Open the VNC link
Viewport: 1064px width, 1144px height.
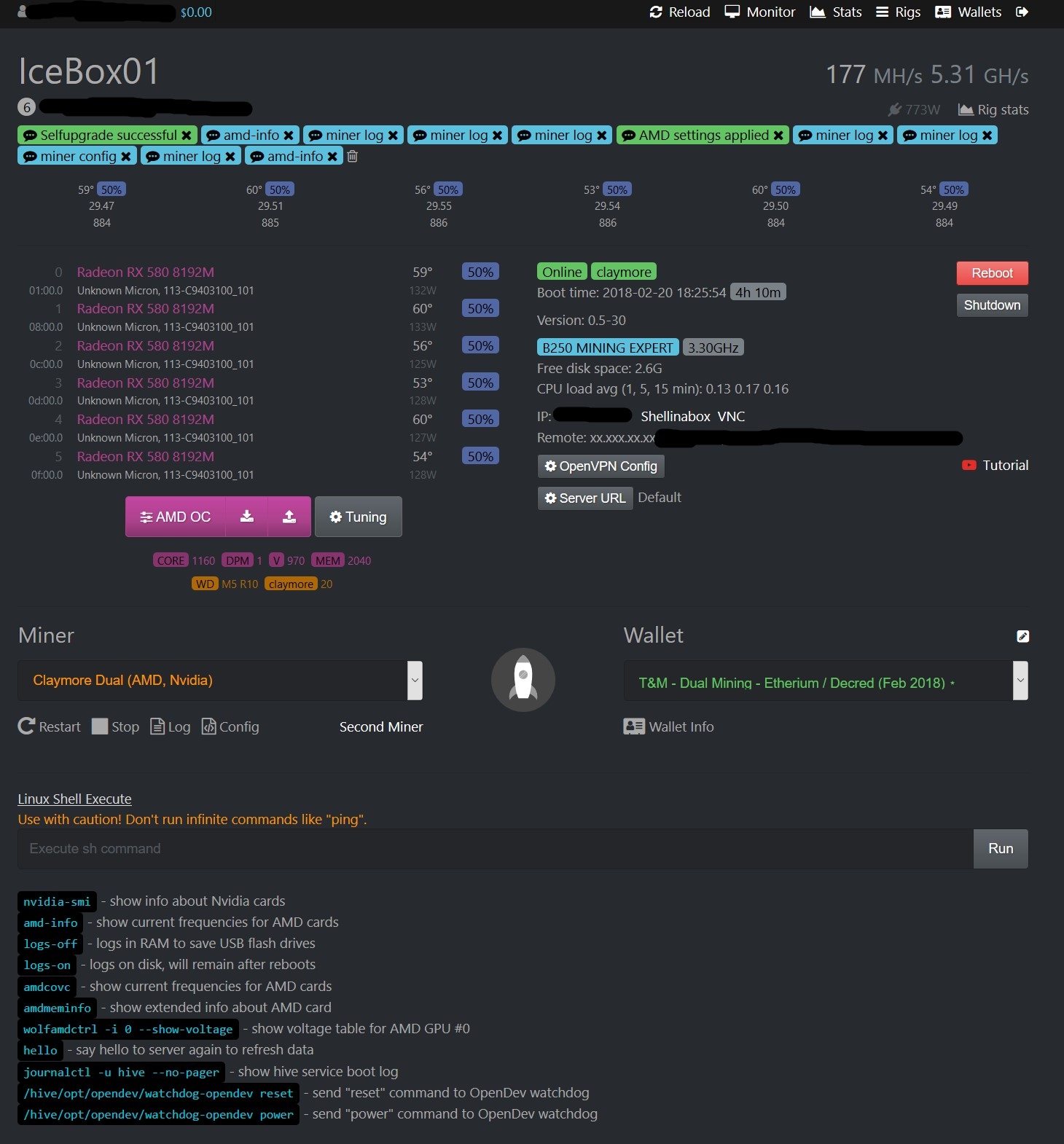[x=731, y=416]
